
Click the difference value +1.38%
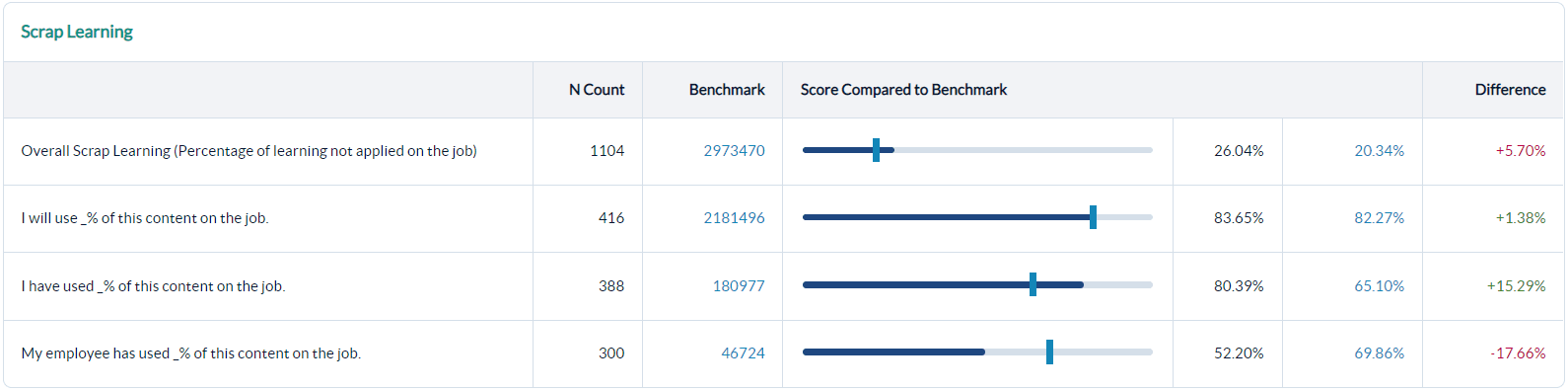(x=1521, y=218)
